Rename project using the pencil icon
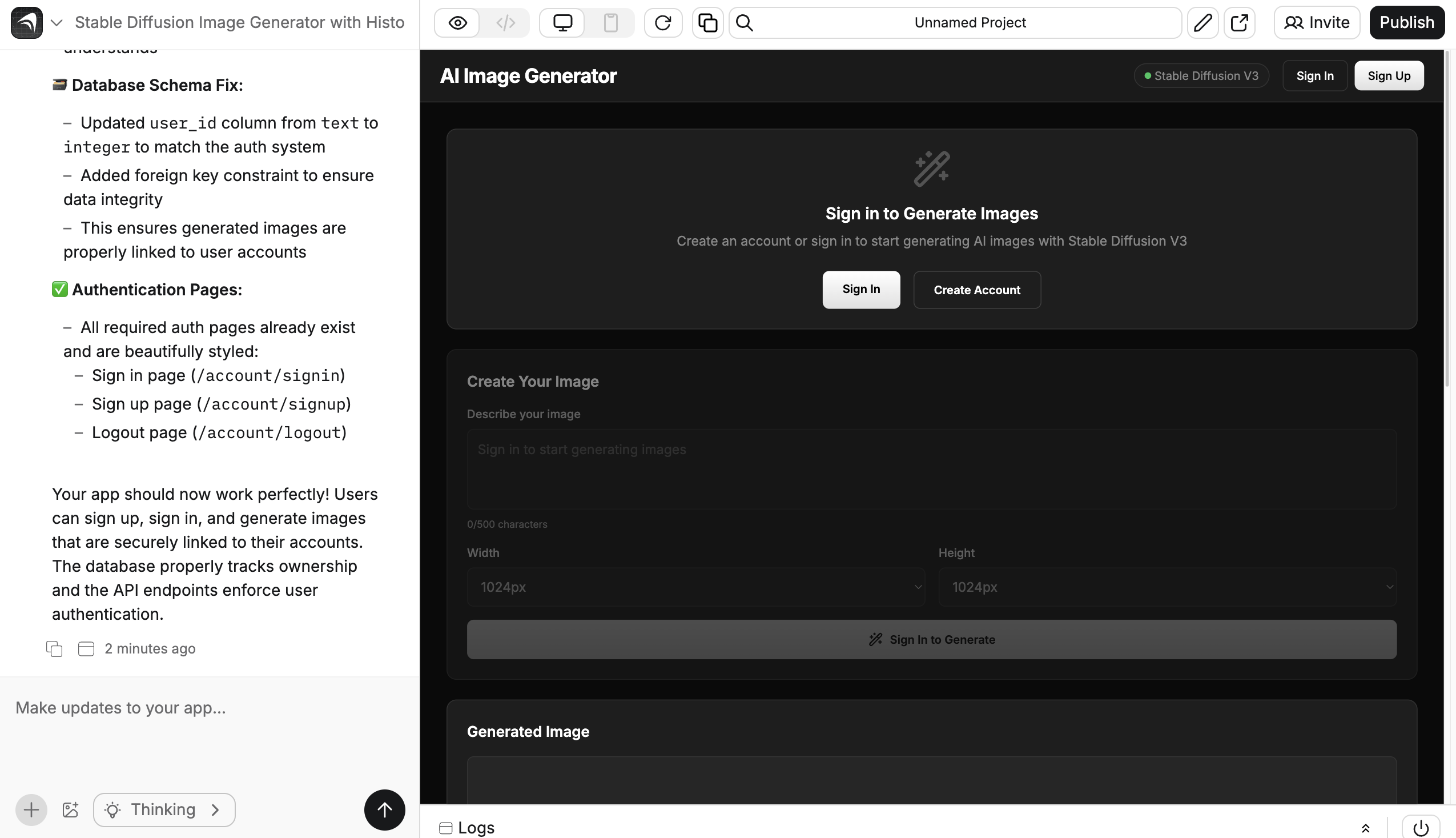The width and height of the screenshot is (1456, 838). pyautogui.click(x=1202, y=22)
